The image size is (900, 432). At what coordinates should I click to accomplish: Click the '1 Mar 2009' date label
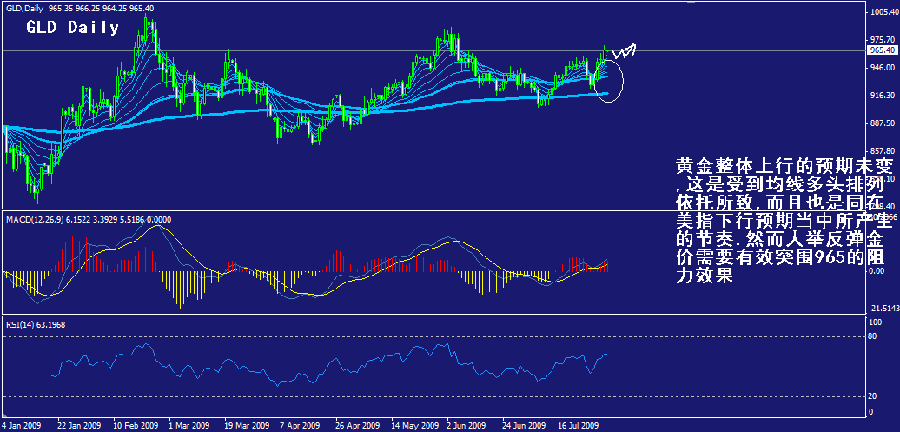pos(190,426)
